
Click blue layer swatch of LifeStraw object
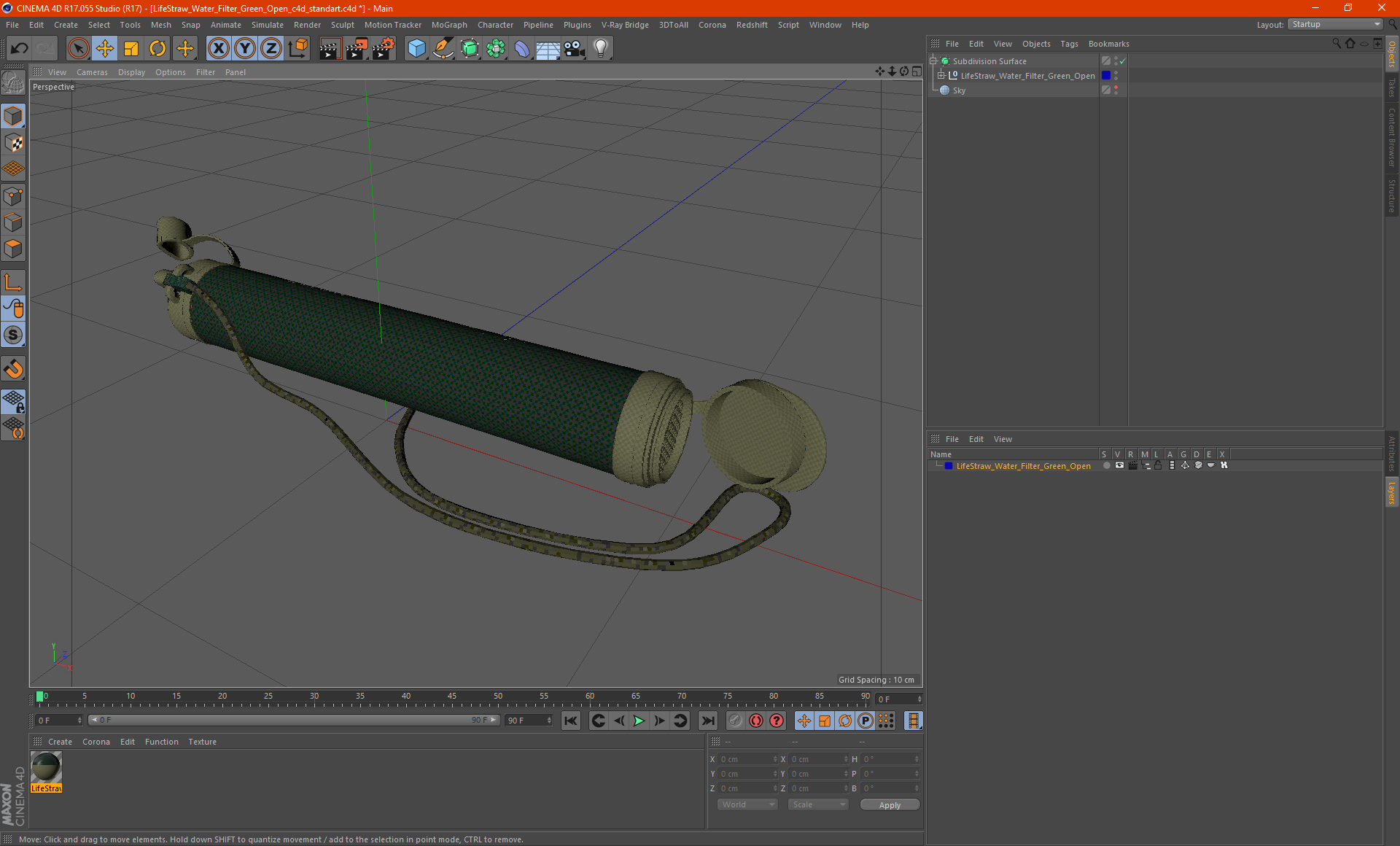(x=1106, y=76)
